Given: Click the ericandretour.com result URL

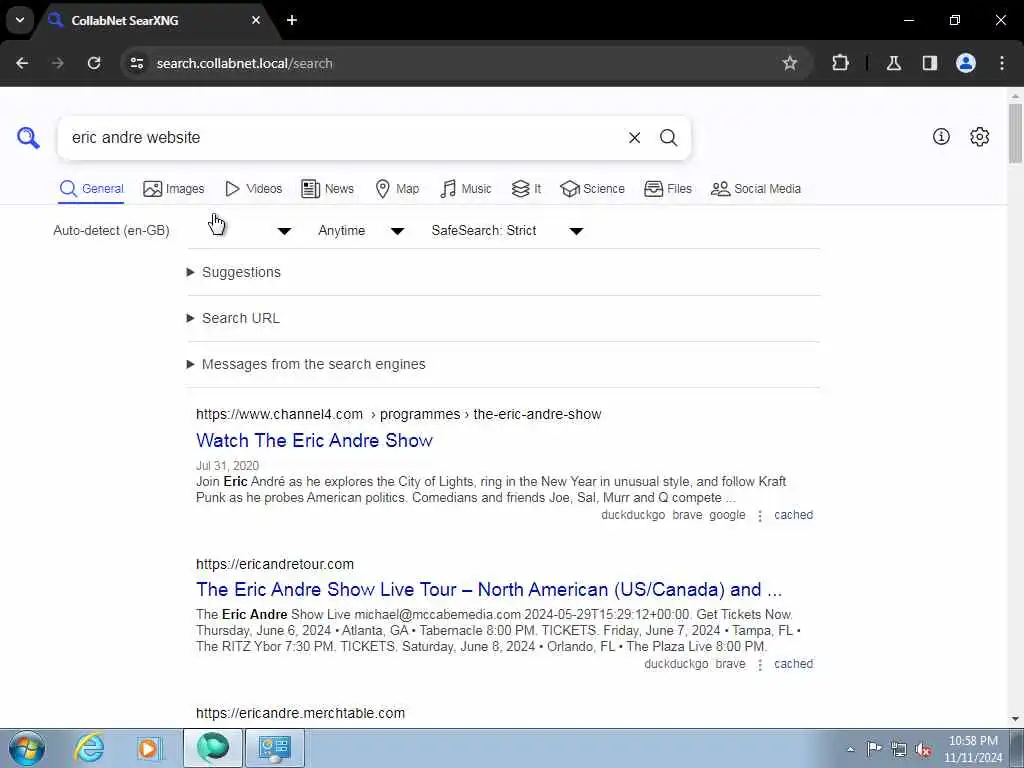Looking at the screenshot, I should tap(274, 564).
